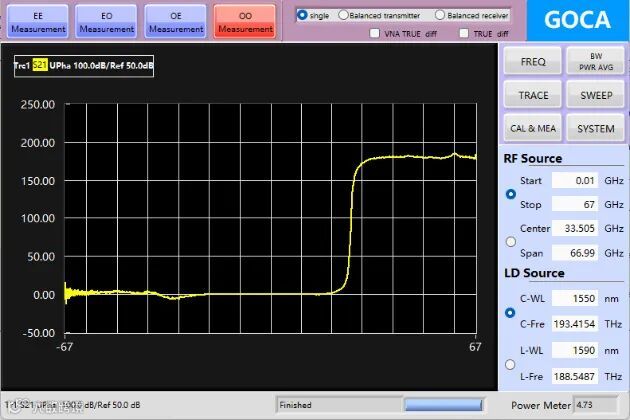
Task: Click the Finished status field
Action: (339, 405)
